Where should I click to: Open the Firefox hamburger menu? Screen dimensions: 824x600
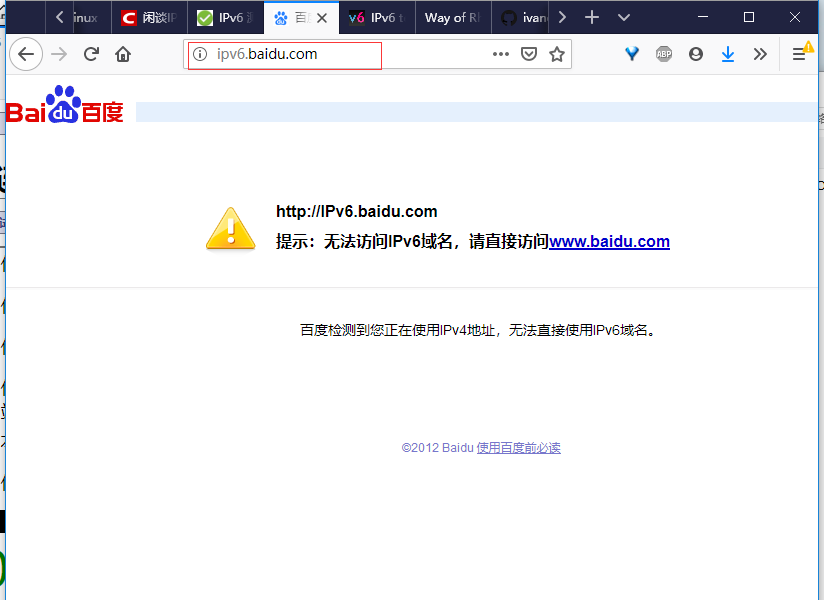point(799,54)
